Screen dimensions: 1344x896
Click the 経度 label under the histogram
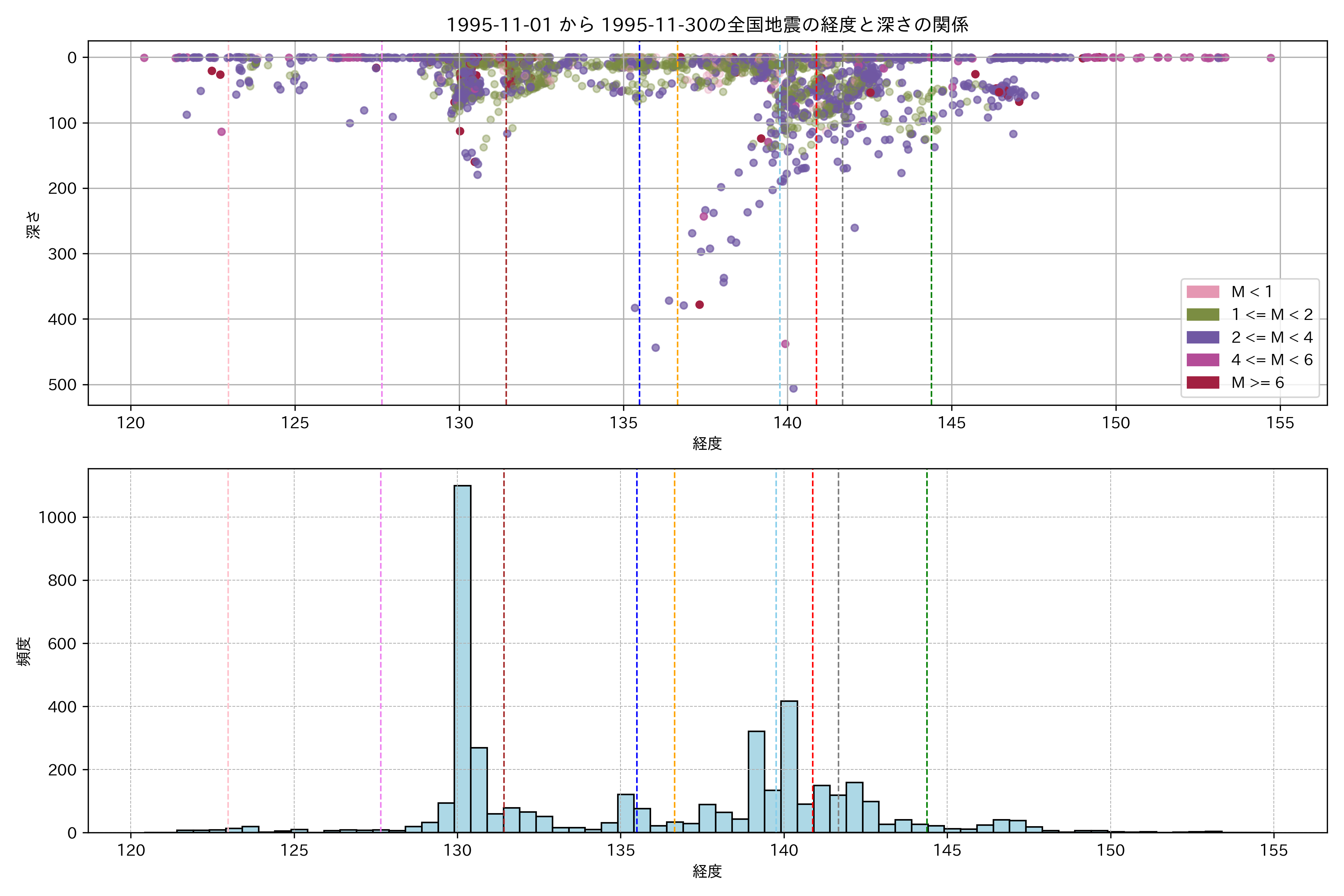[707, 871]
